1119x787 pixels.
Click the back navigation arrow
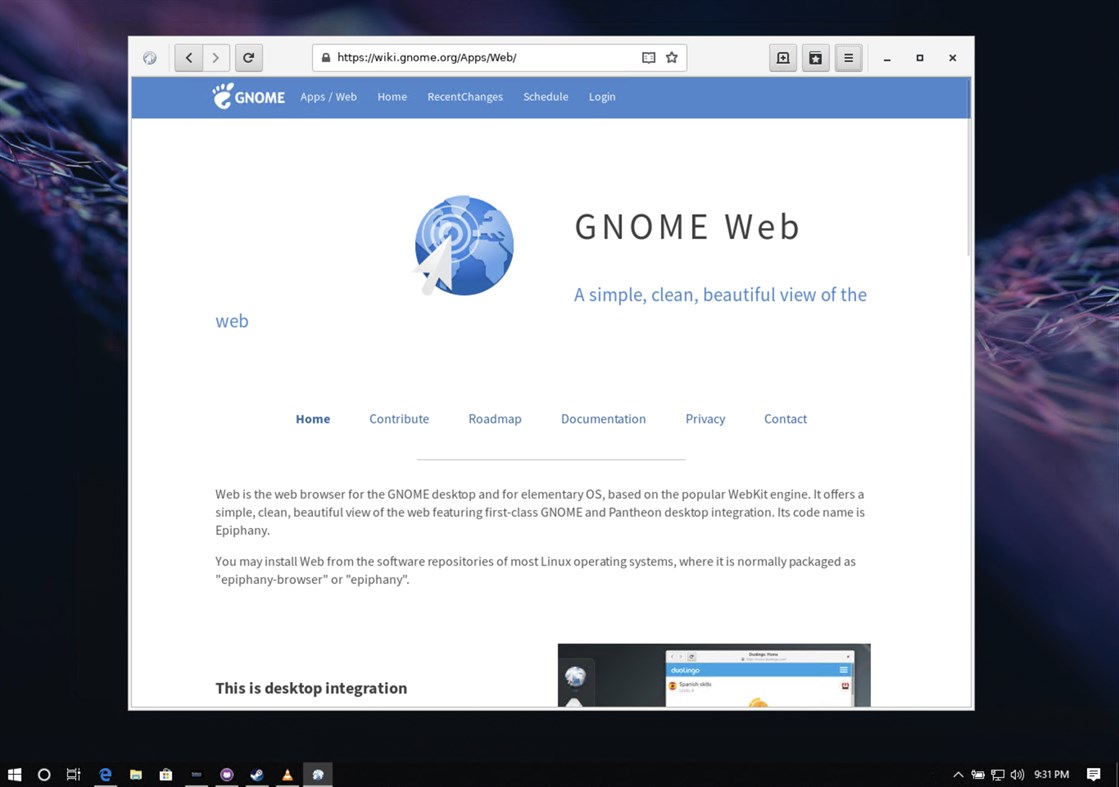[x=189, y=57]
